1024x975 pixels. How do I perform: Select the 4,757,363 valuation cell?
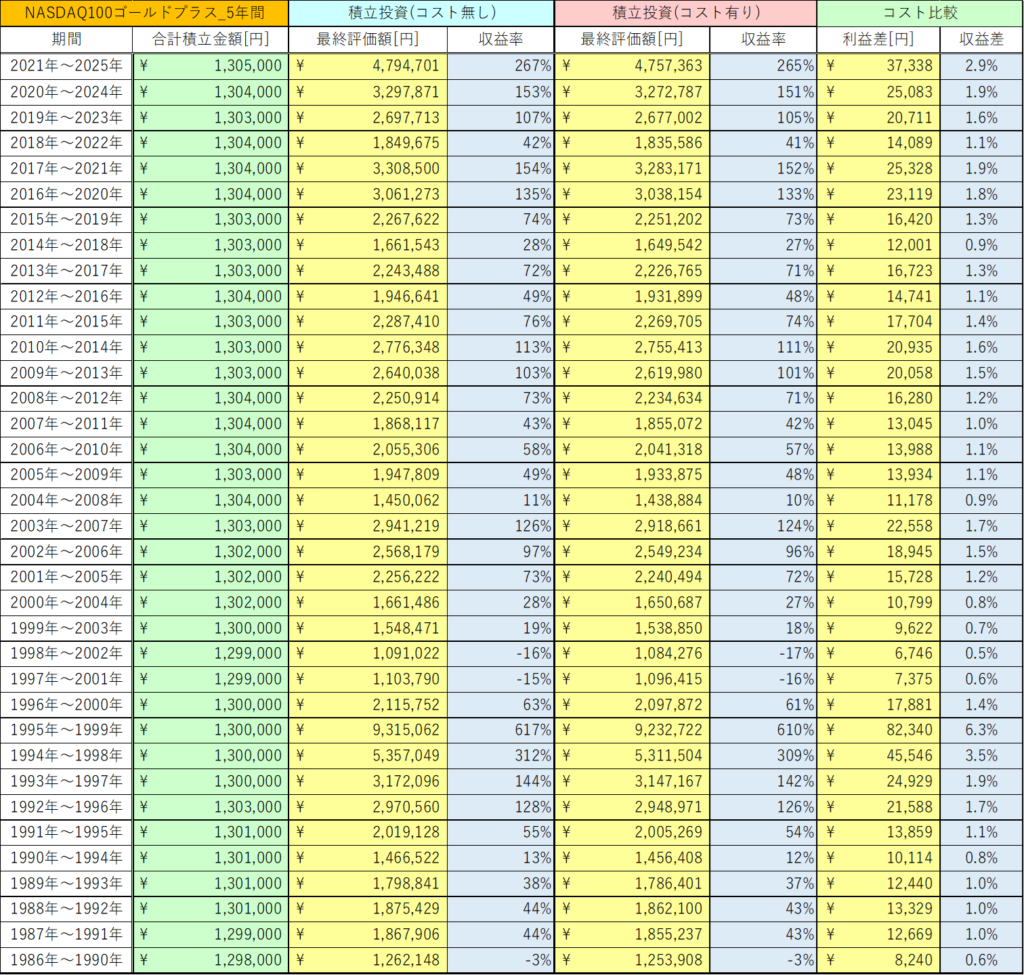(632, 65)
